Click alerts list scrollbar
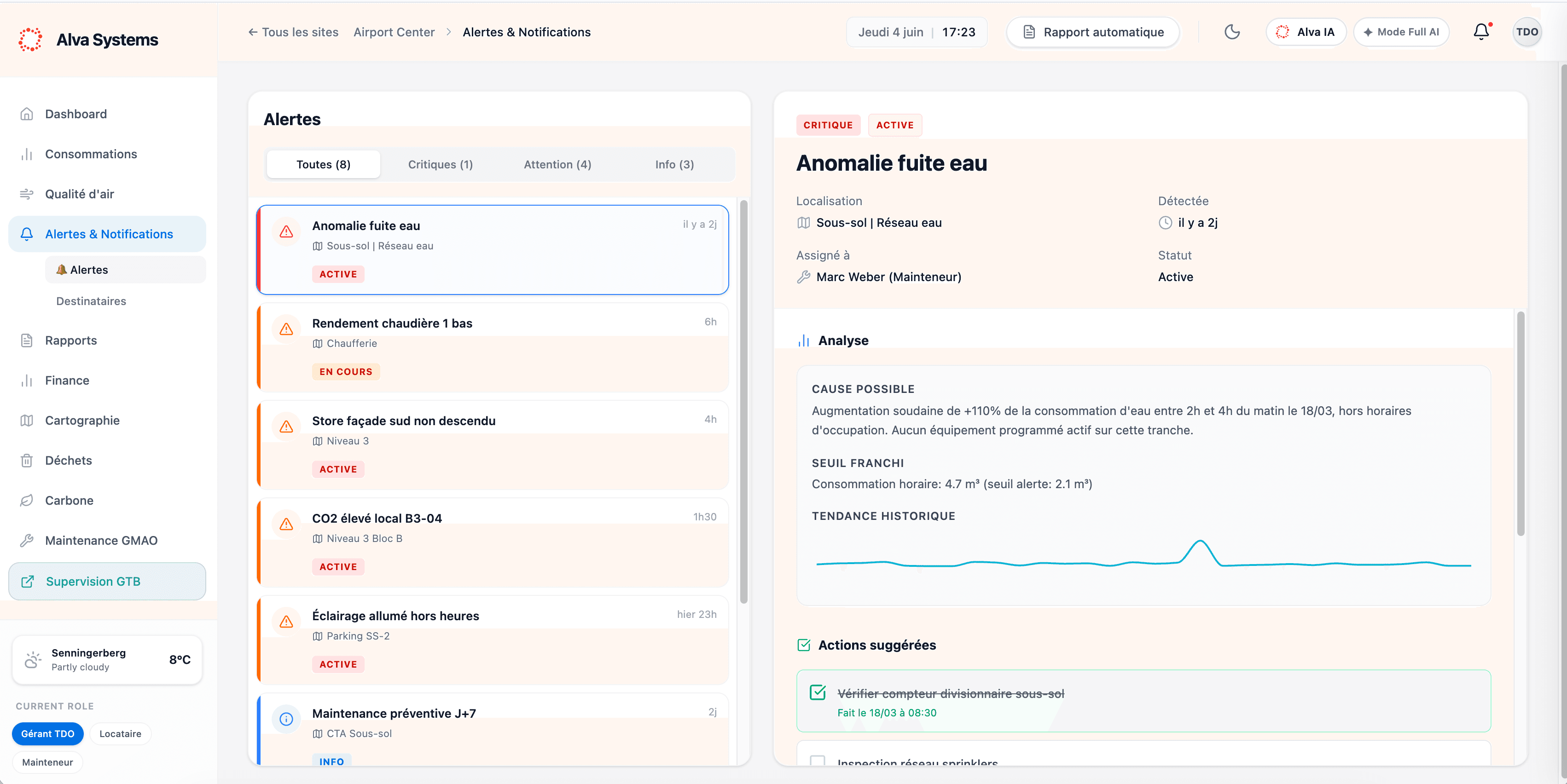 (x=743, y=401)
